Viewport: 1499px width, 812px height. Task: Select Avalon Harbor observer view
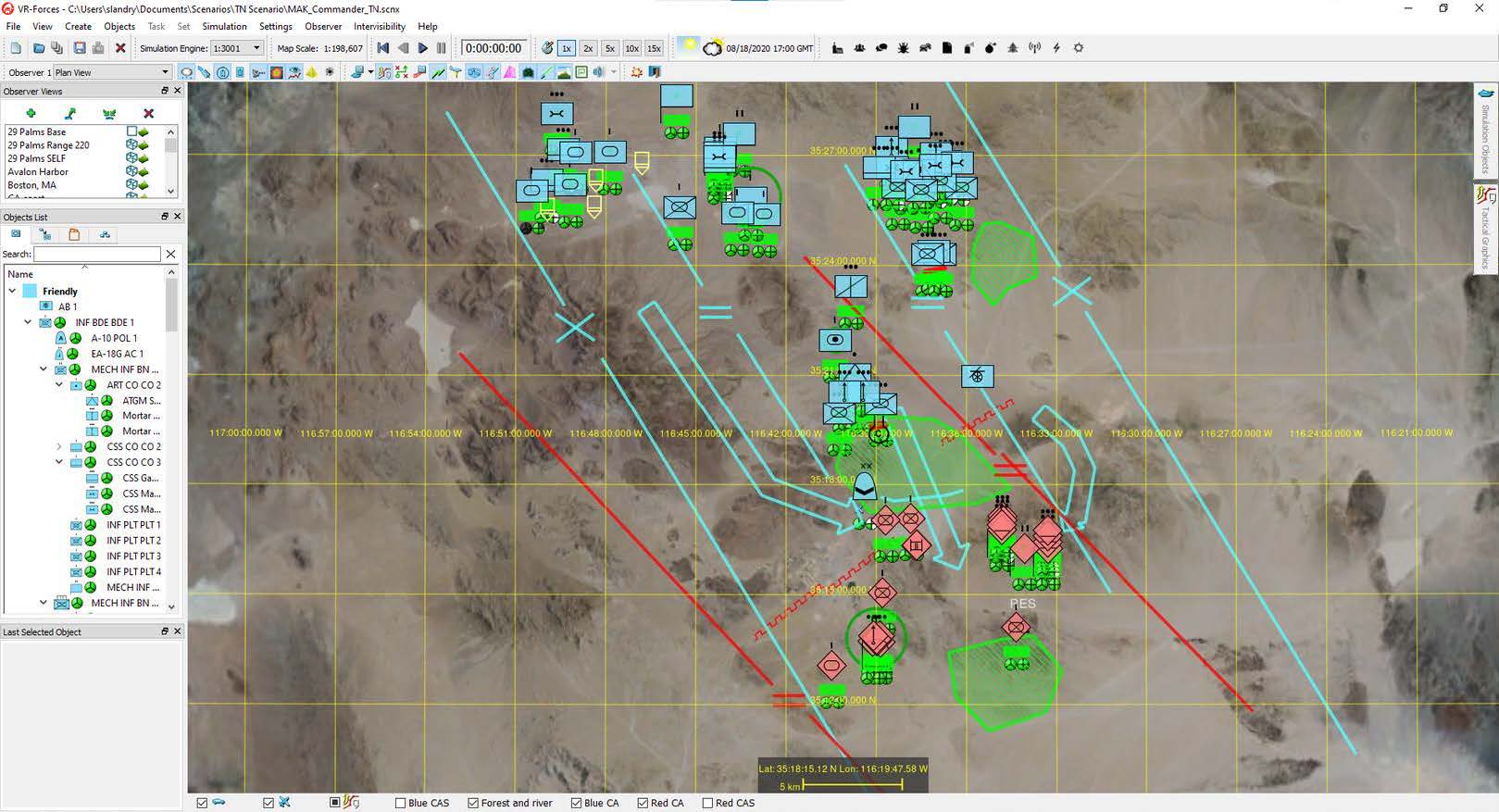pyautogui.click(x=38, y=171)
